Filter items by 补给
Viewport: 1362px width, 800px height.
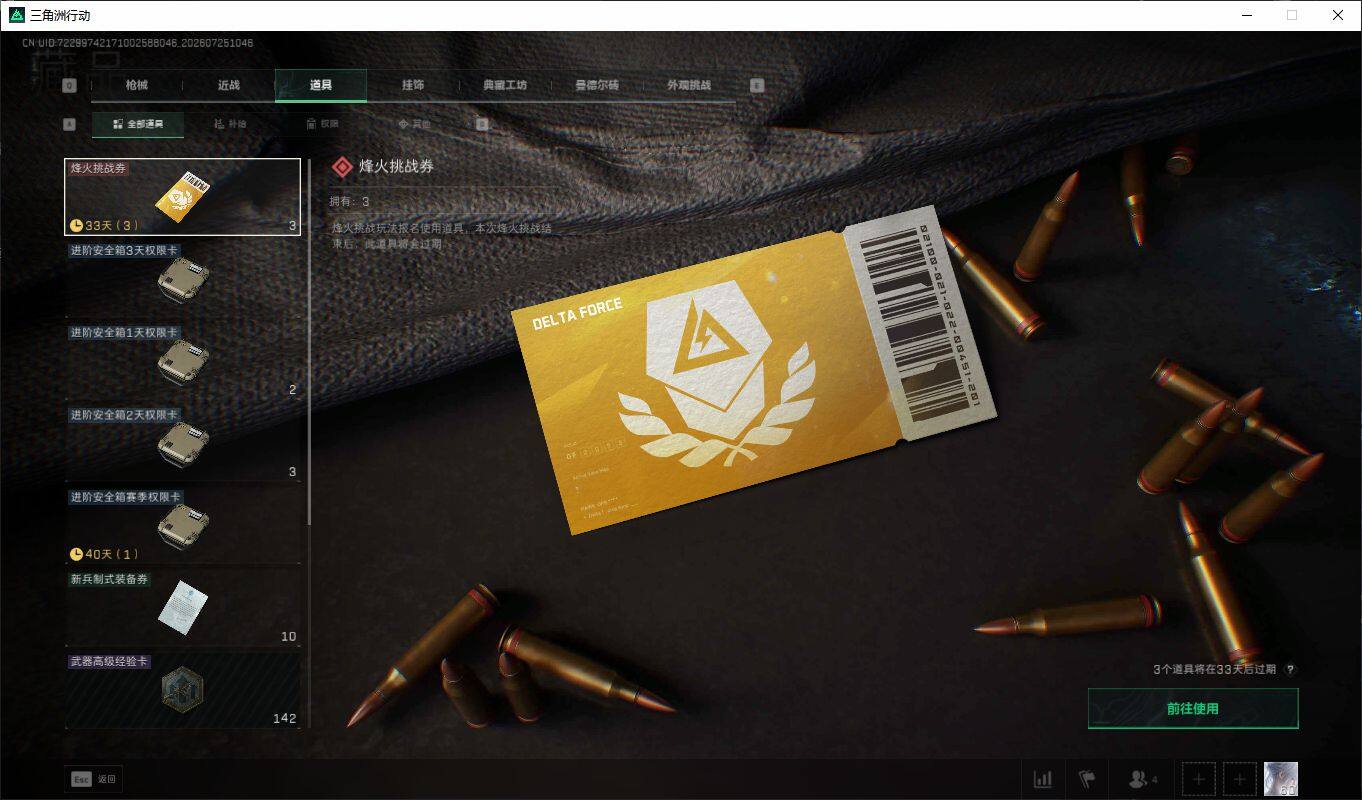[x=230, y=124]
